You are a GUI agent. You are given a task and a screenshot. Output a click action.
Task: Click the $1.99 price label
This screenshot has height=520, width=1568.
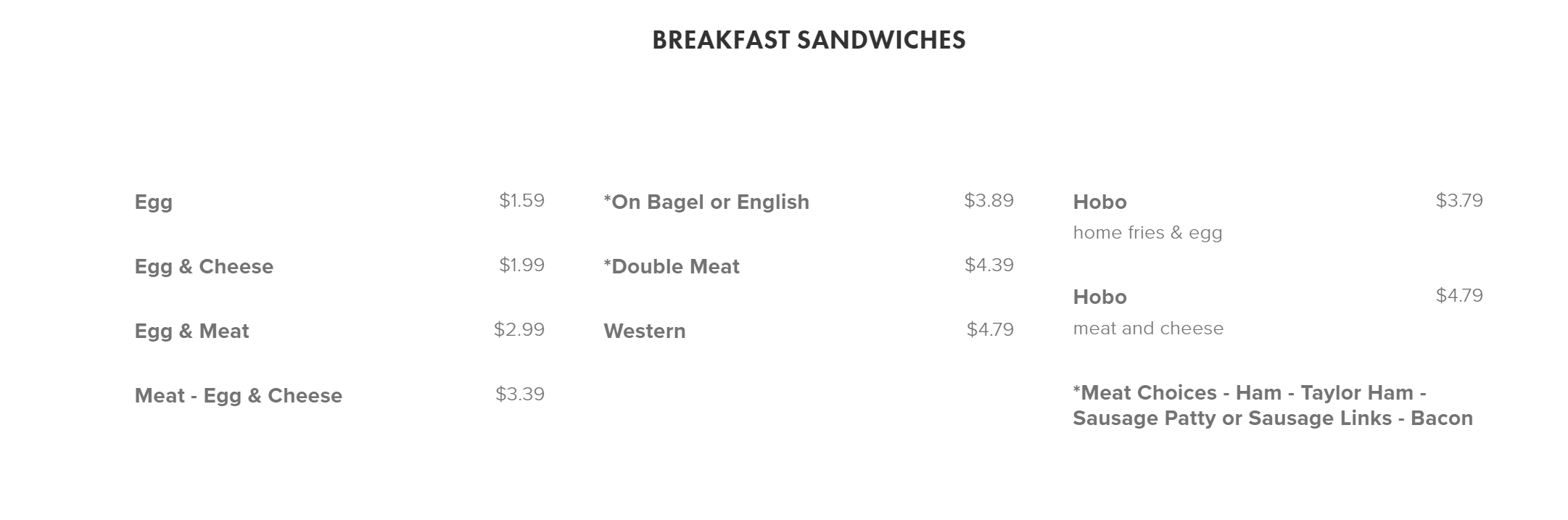[x=521, y=265]
